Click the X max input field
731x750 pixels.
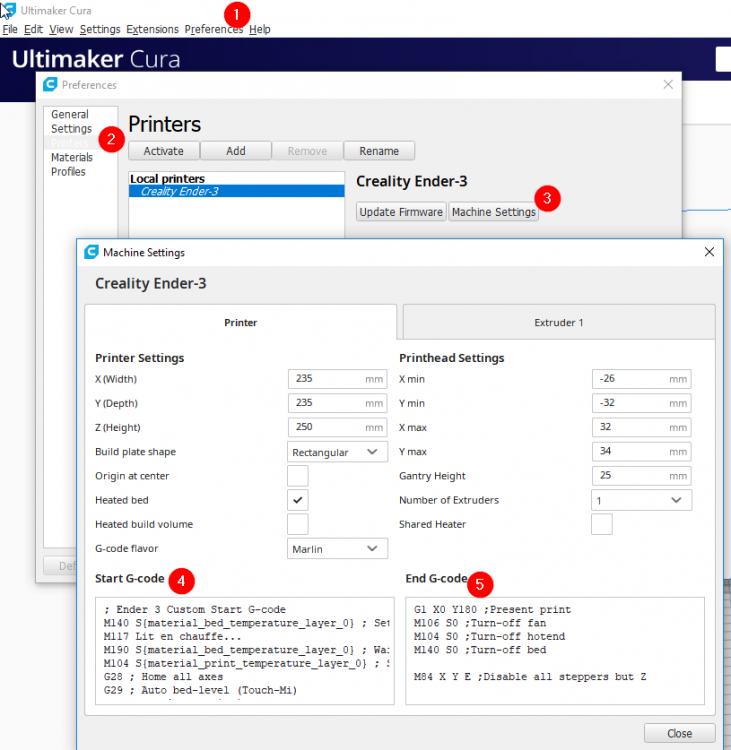tap(642, 427)
